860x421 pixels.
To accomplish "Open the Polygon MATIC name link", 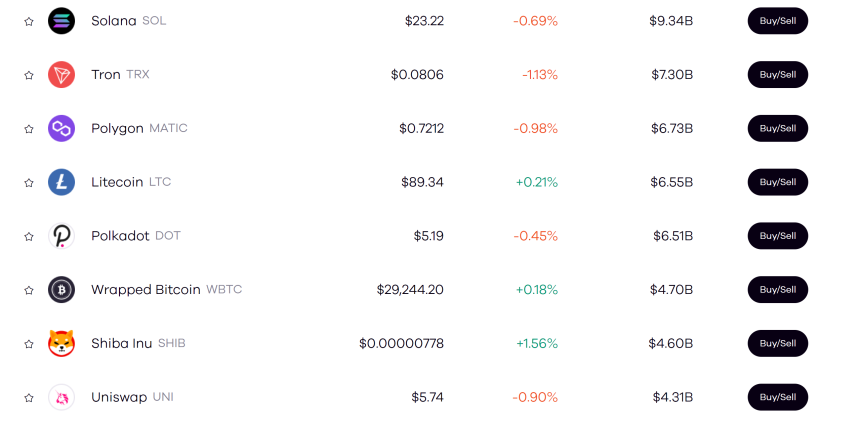I will pyautogui.click(x=139, y=128).
